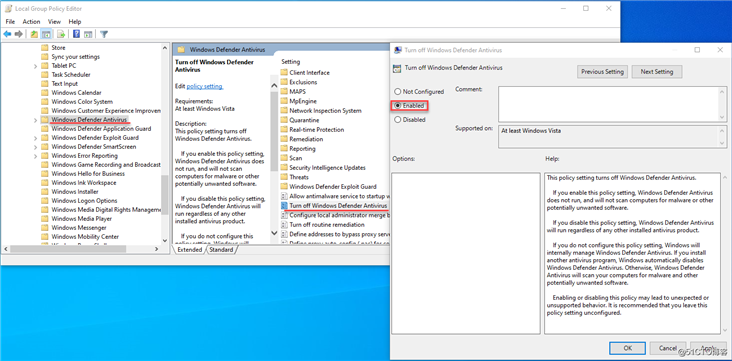Screen dimensions: 732x361
Task: Click the description pane scroll-up arrow
Action: [x=274, y=85]
